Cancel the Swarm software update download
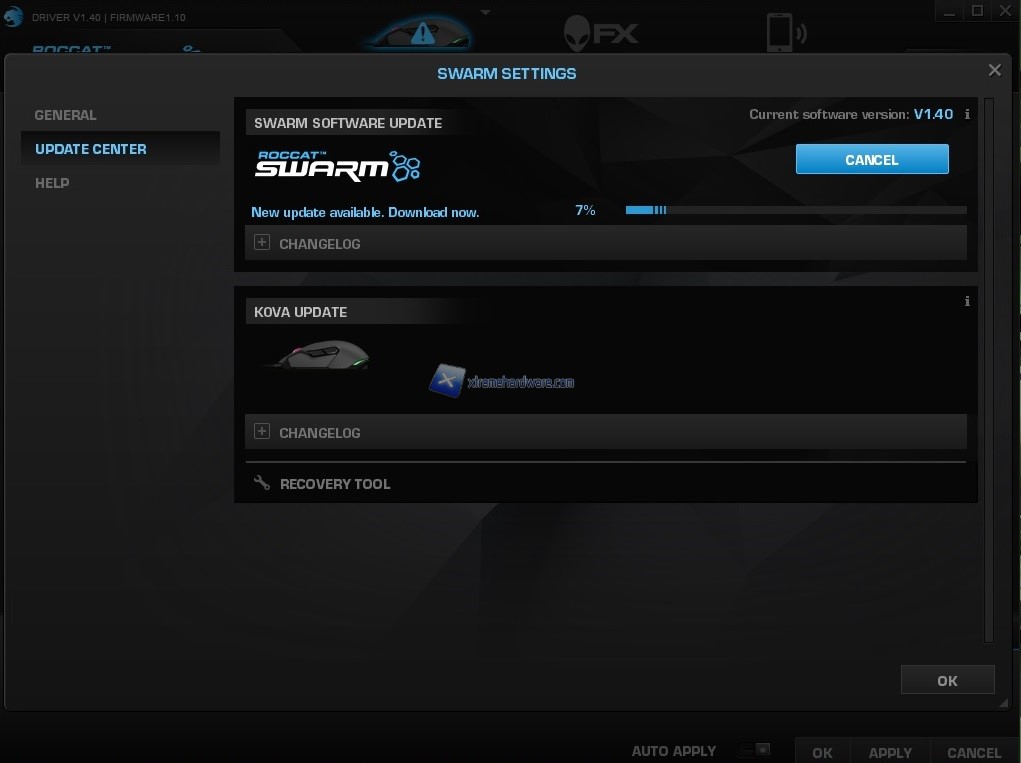The image size is (1021, 763). point(871,160)
